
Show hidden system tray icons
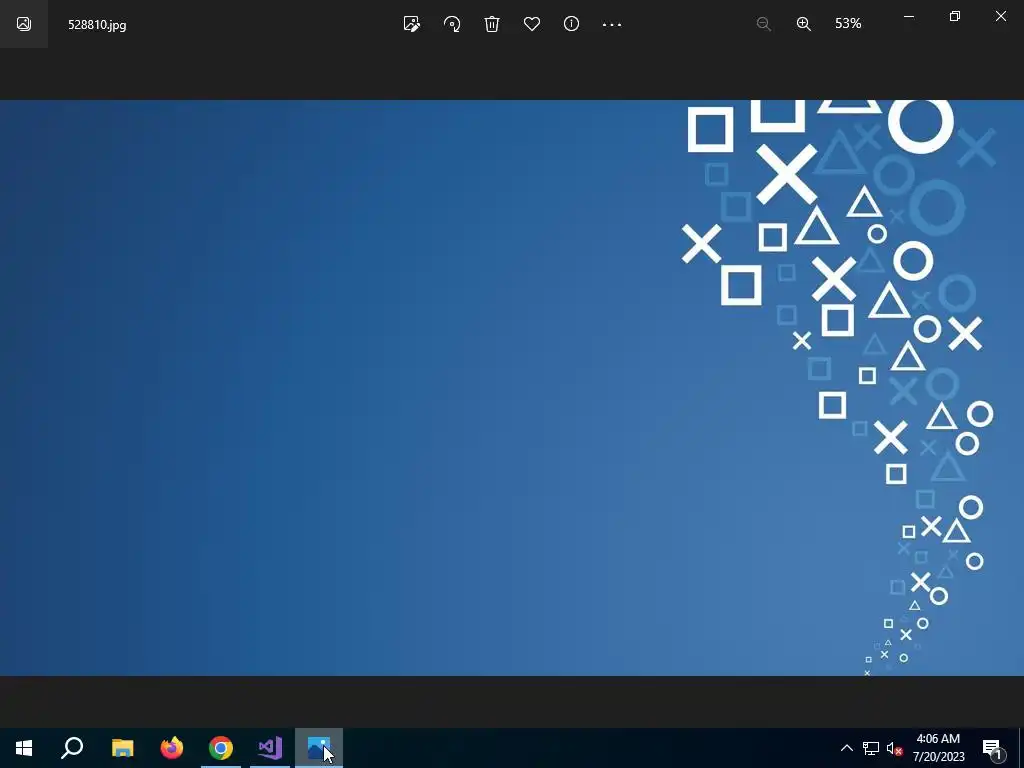click(846, 748)
